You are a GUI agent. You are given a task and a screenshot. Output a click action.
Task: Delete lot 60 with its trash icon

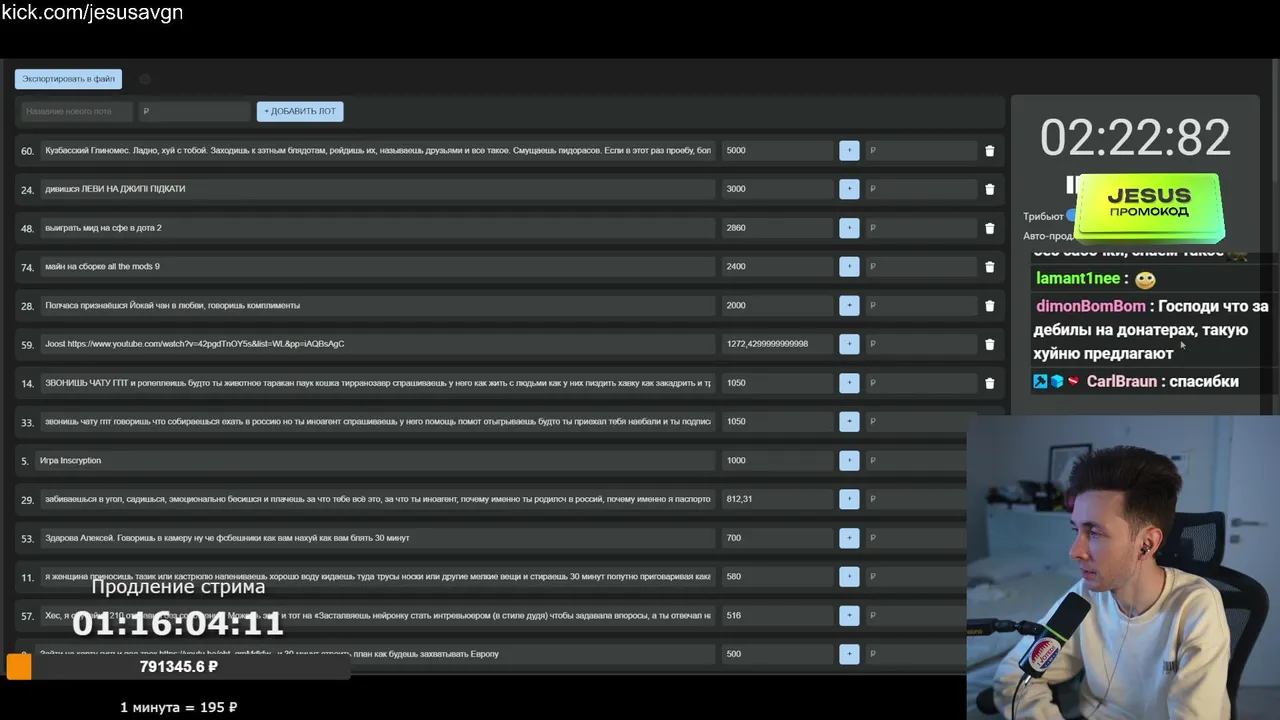click(x=990, y=151)
